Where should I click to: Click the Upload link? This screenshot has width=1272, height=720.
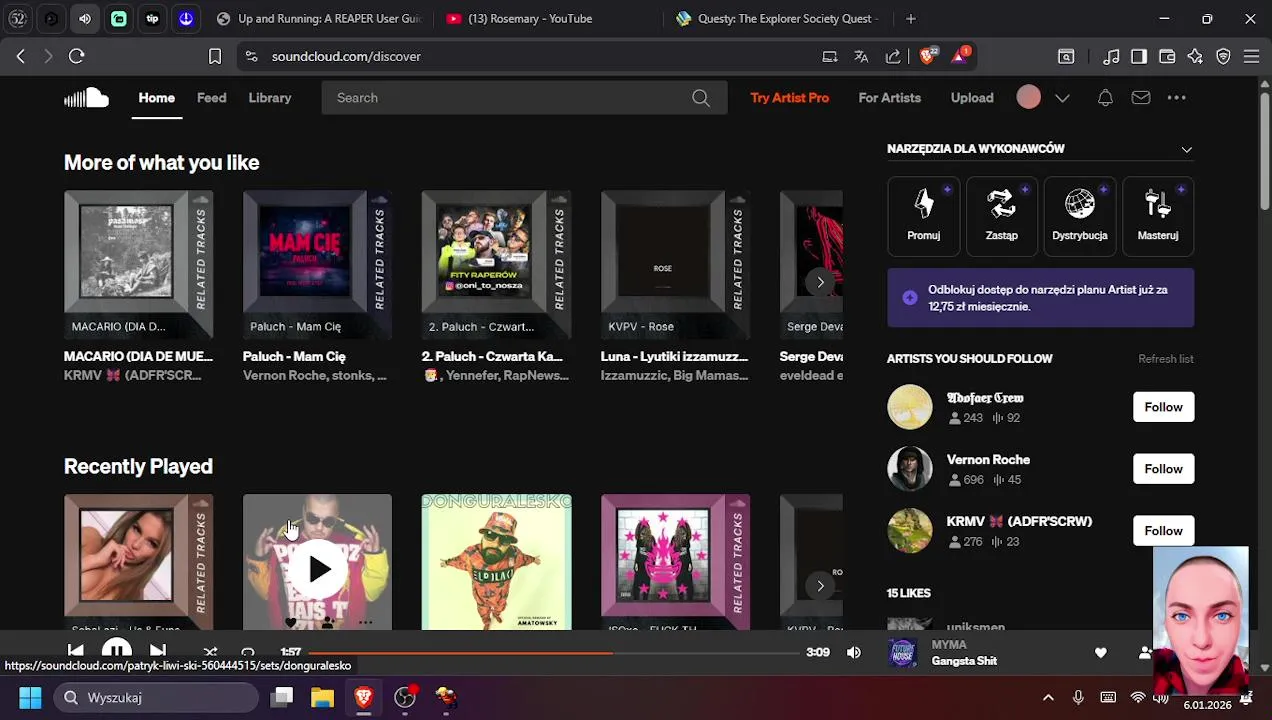click(972, 98)
